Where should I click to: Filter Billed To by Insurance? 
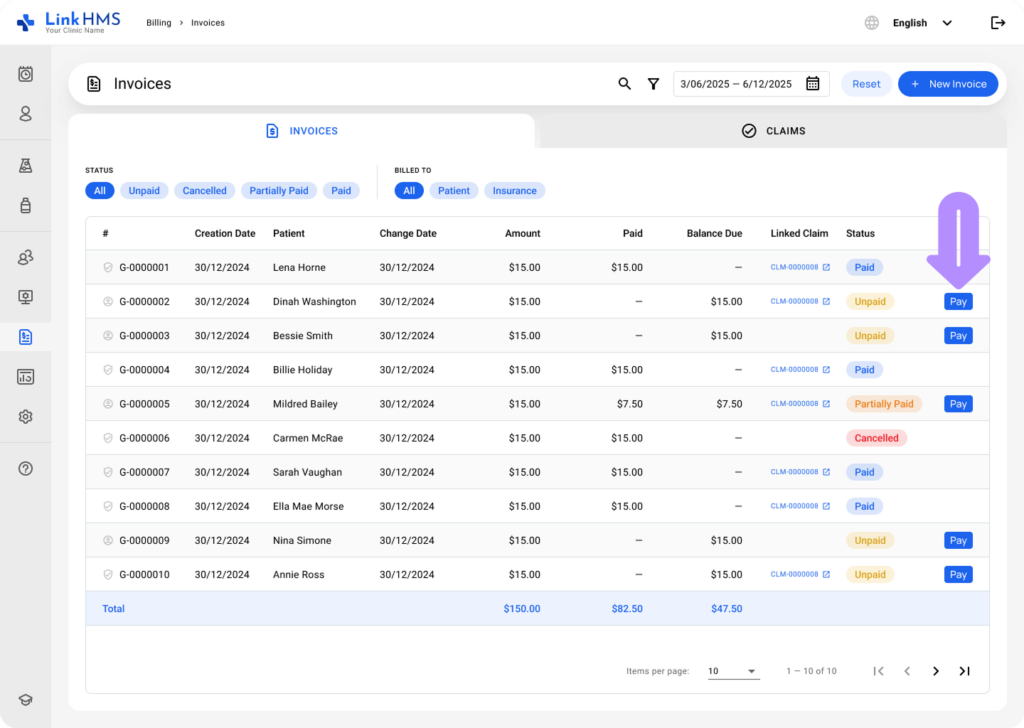[515, 191]
